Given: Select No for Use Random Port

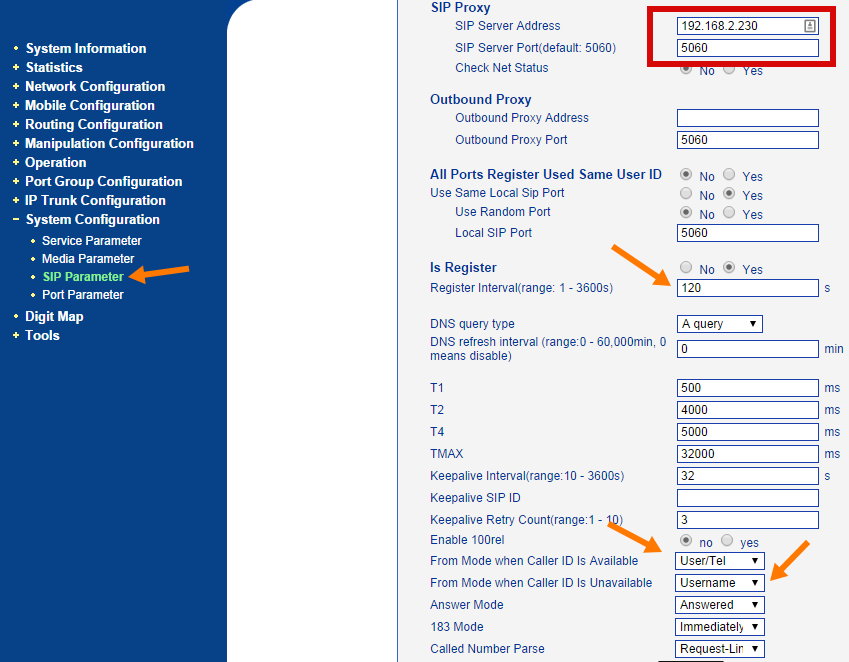Looking at the screenshot, I should 686,212.
